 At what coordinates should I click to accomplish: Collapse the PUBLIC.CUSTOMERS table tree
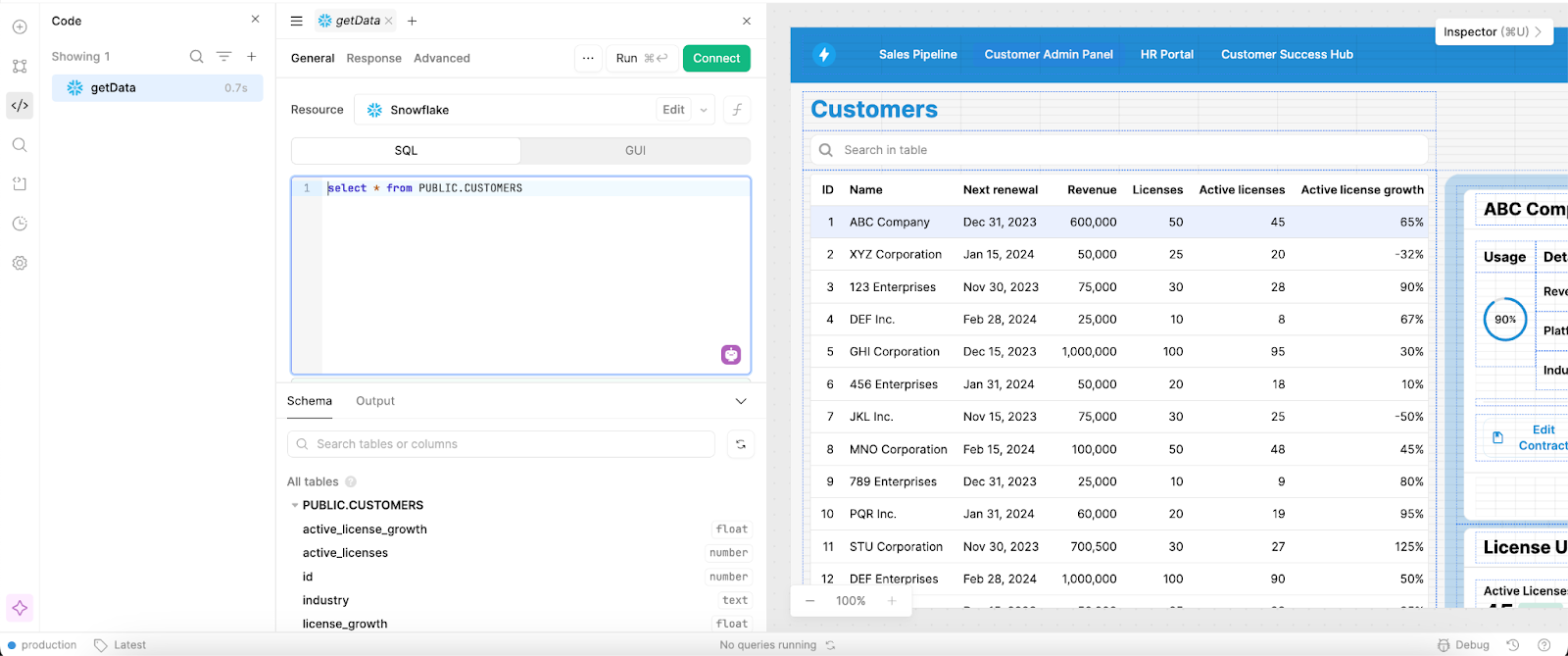[x=295, y=505]
